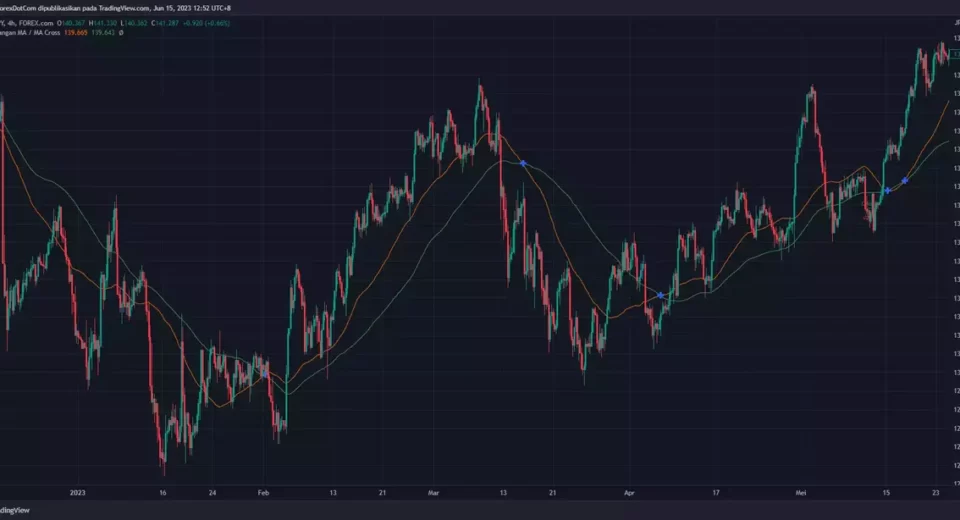Click the 'FOREX.com' symbol legend text
960x520 pixels.
click(36, 23)
